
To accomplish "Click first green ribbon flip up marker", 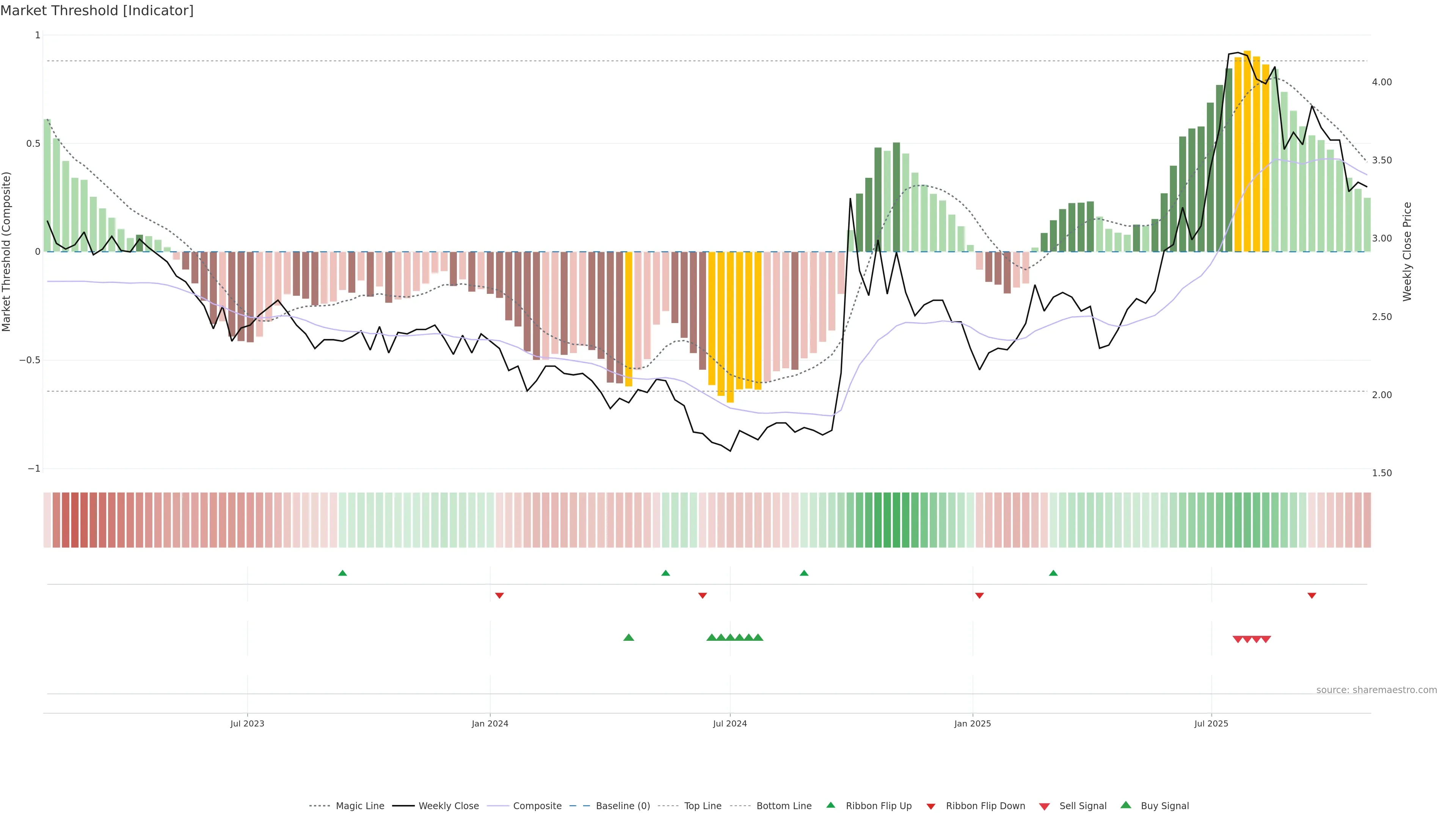I will (x=342, y=573).
